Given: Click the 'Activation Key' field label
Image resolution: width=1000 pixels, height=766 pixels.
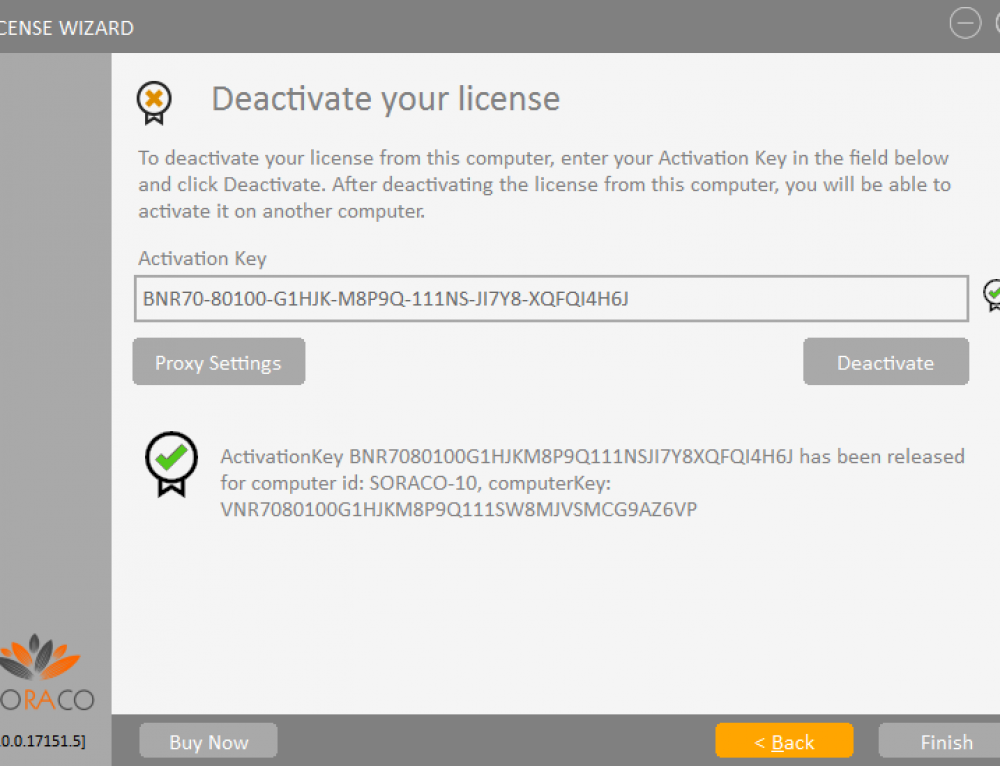Looking at the screenshot, I should pyautogui.click(x=202, y=258).
